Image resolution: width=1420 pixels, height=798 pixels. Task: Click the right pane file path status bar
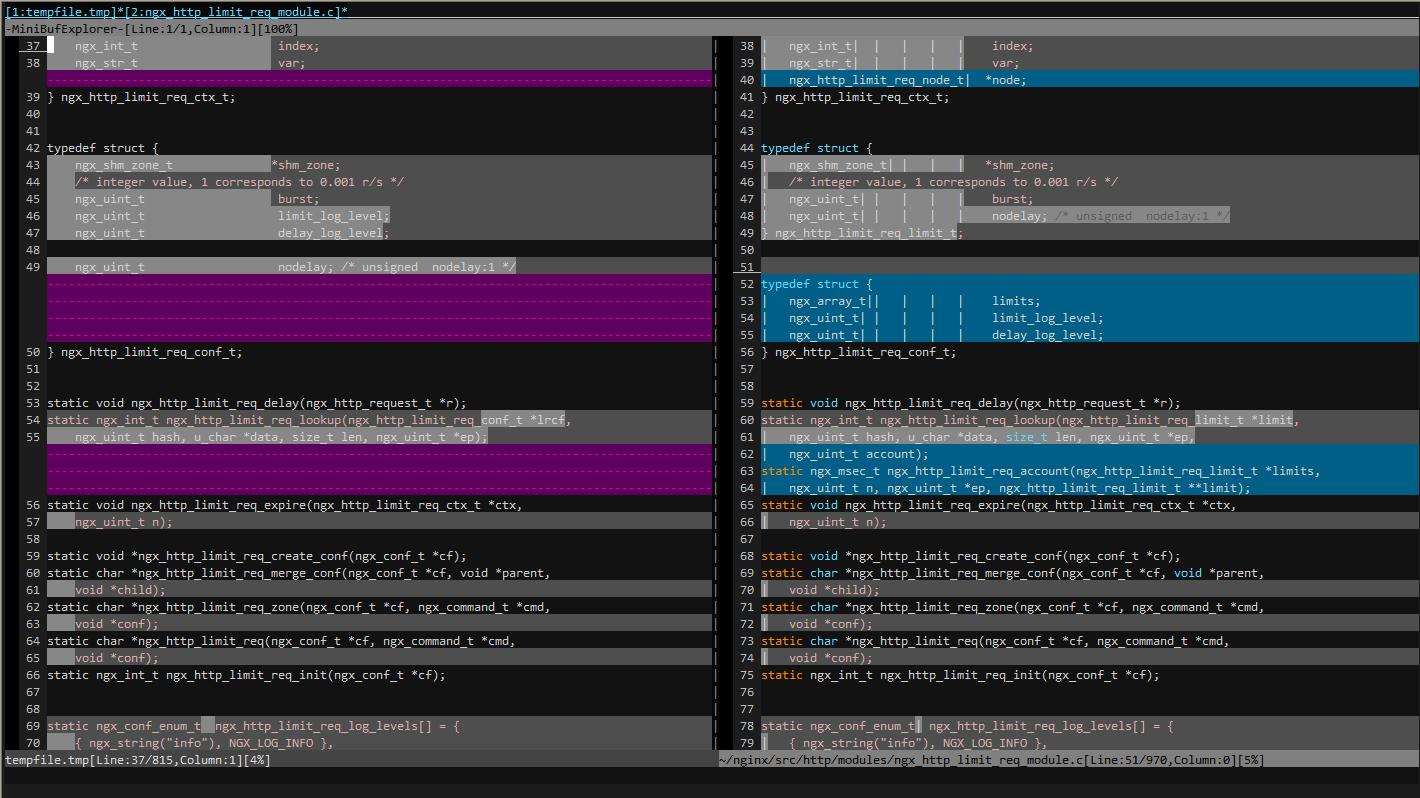click(x=990, y=760)
